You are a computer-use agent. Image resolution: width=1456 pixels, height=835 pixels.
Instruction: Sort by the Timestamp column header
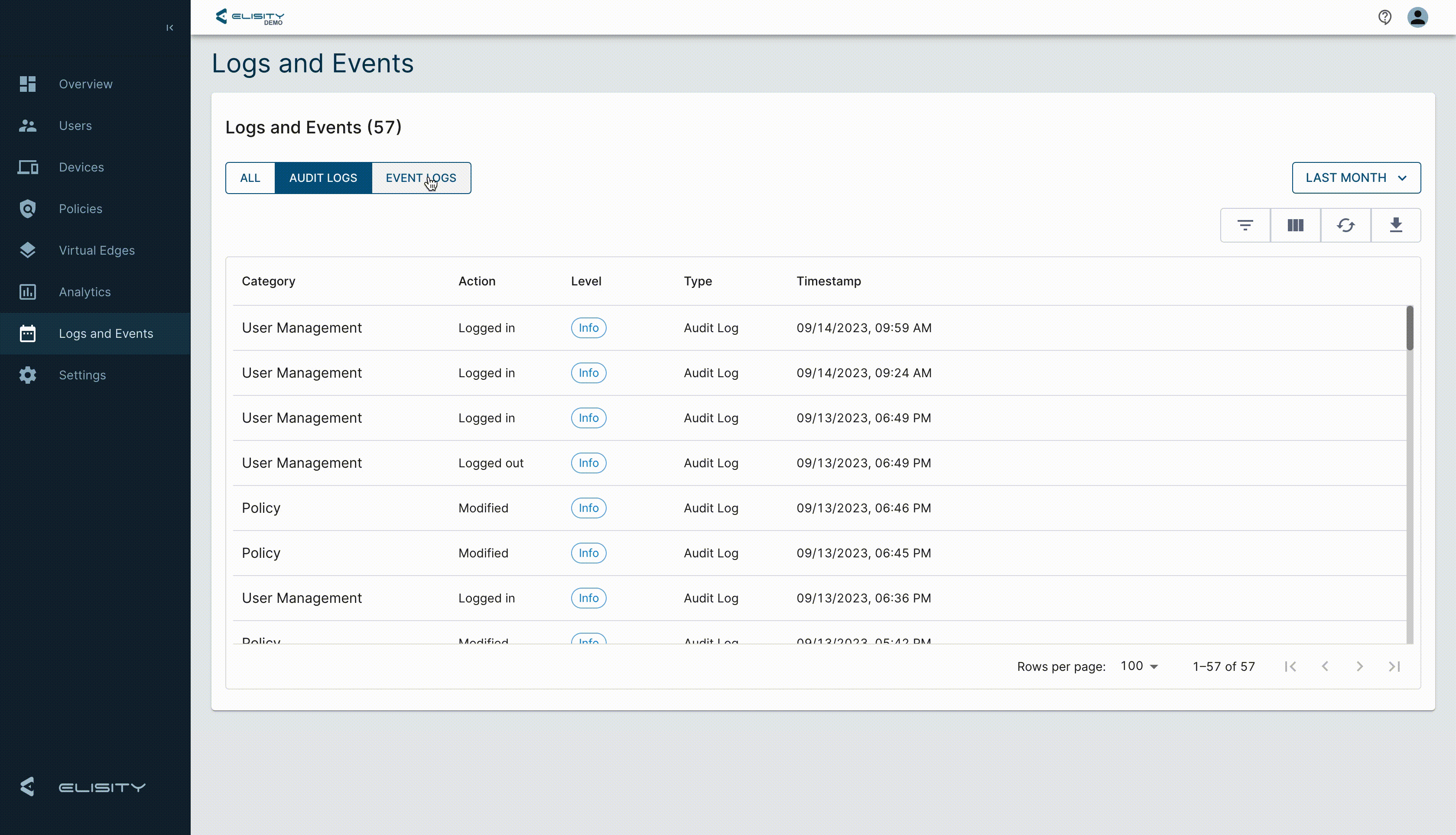829,281
